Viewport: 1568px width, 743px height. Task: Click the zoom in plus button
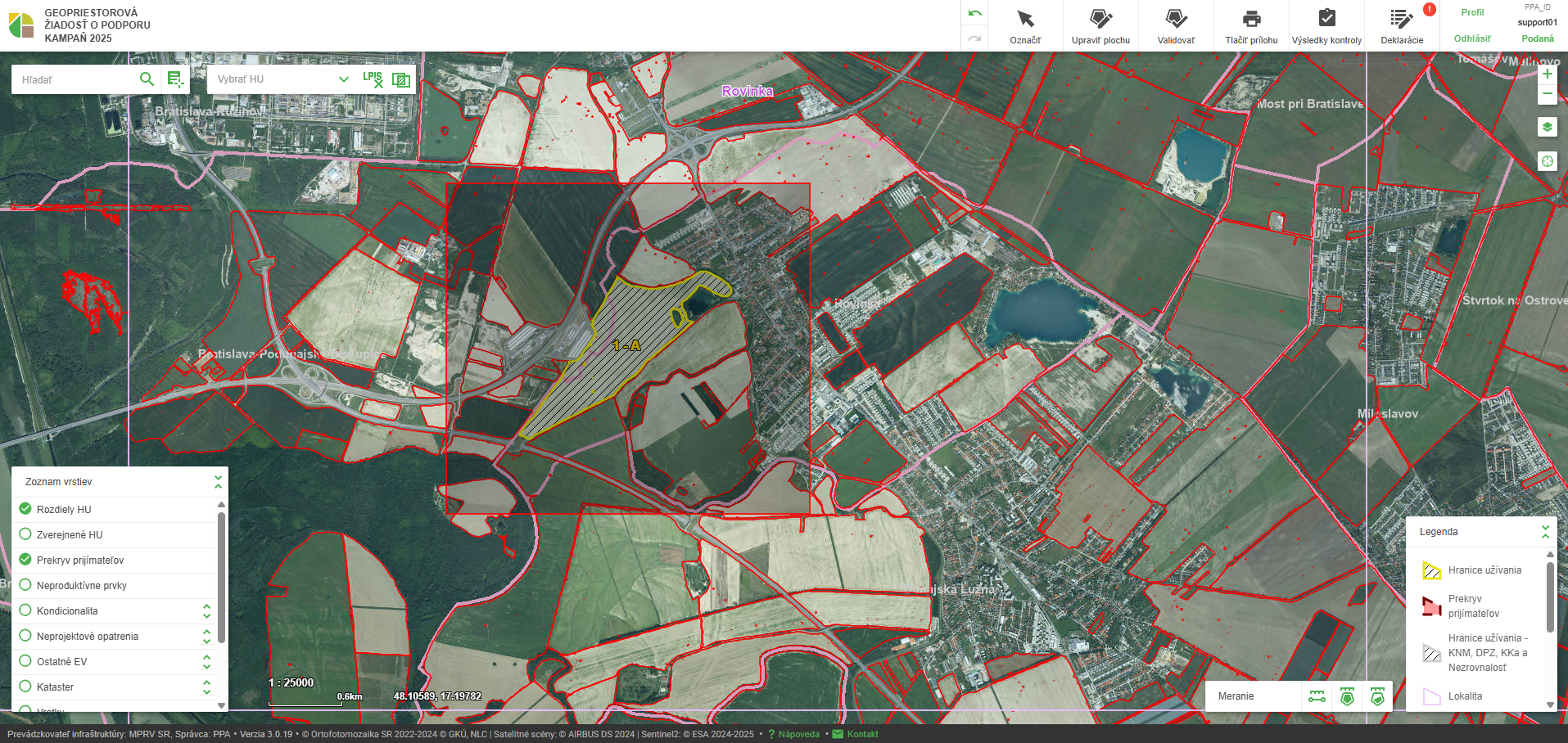point(1547,74)
